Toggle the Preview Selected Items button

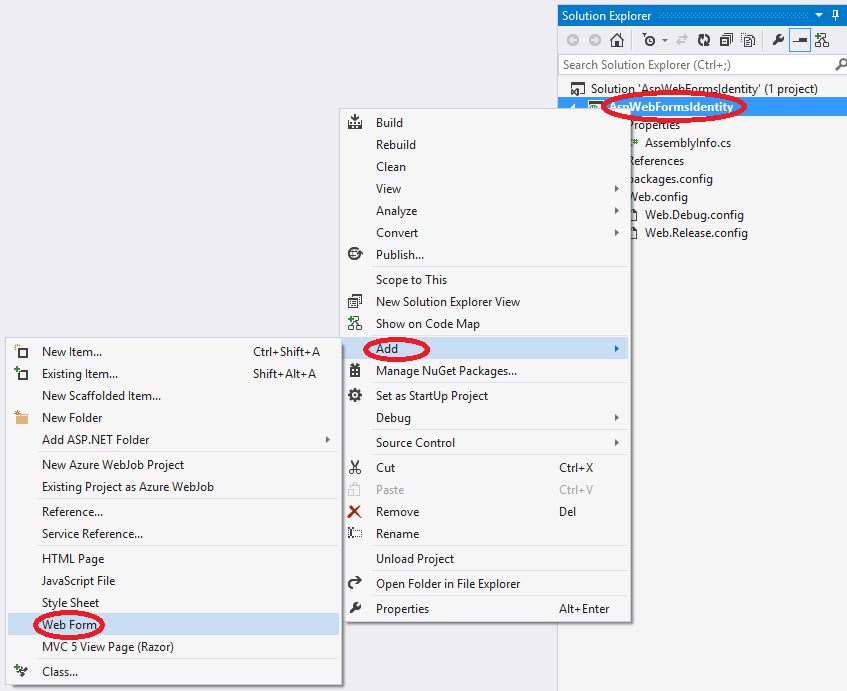pos(799,41)
